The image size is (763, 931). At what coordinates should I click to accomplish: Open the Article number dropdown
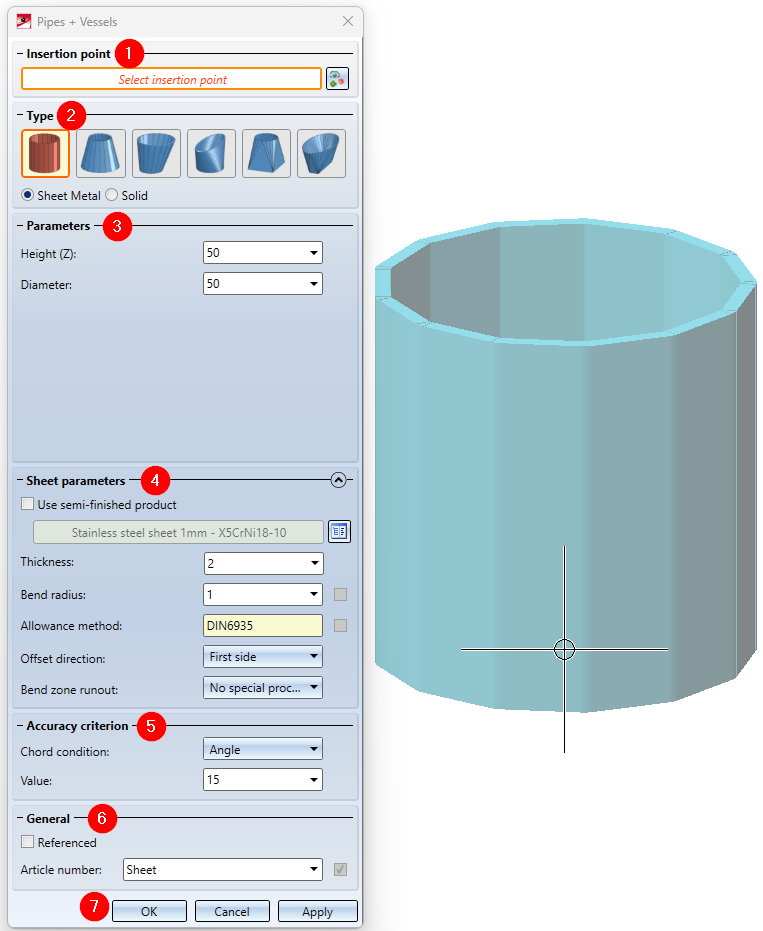[x=314, y=869]
